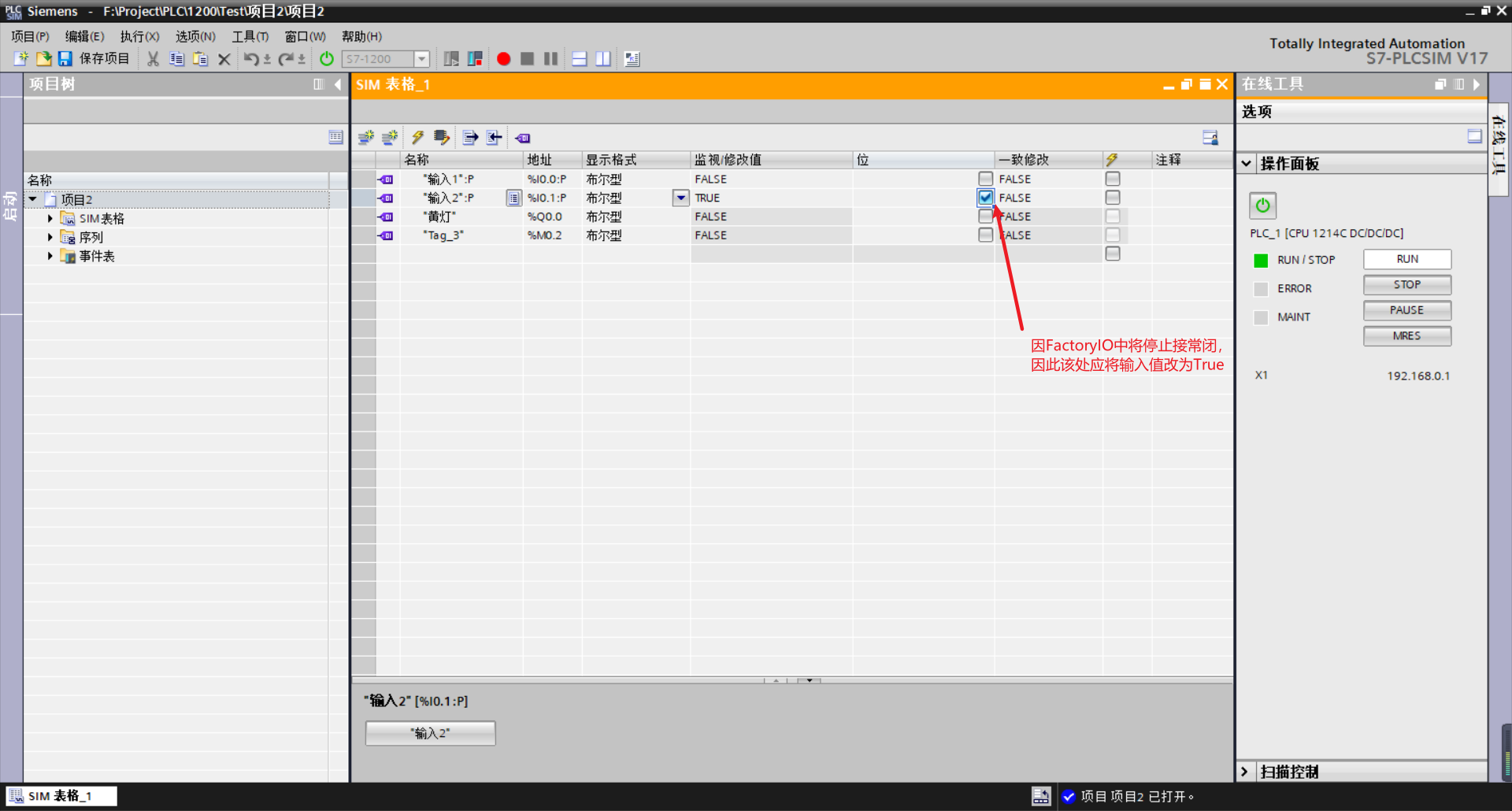The width and height of the screenshot is (1512, 811).
Task: Expand the SIM 表格 tree node
Action: pos(50,218)
